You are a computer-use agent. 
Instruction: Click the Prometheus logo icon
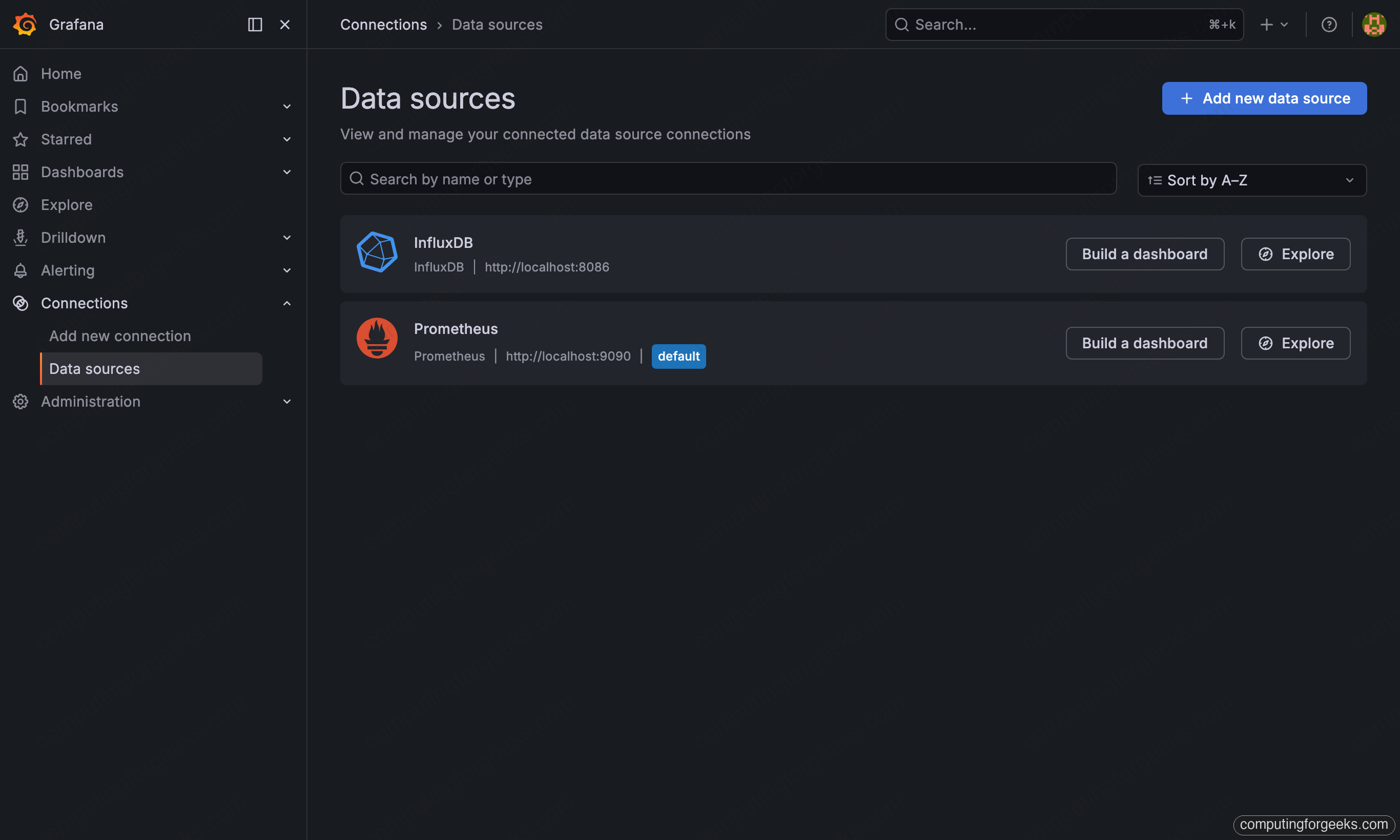[377, 338]
